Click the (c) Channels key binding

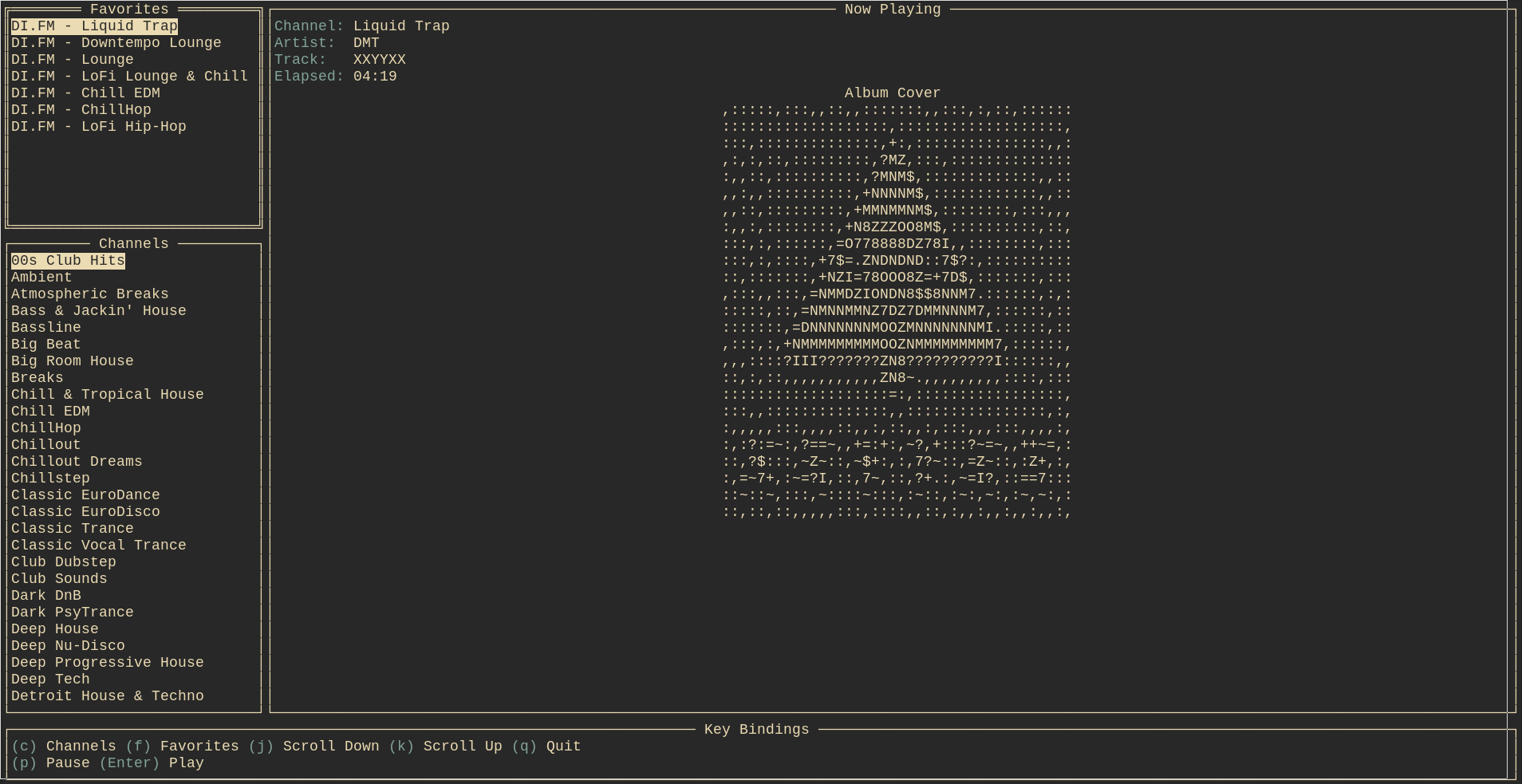click(x=64, y=746)
